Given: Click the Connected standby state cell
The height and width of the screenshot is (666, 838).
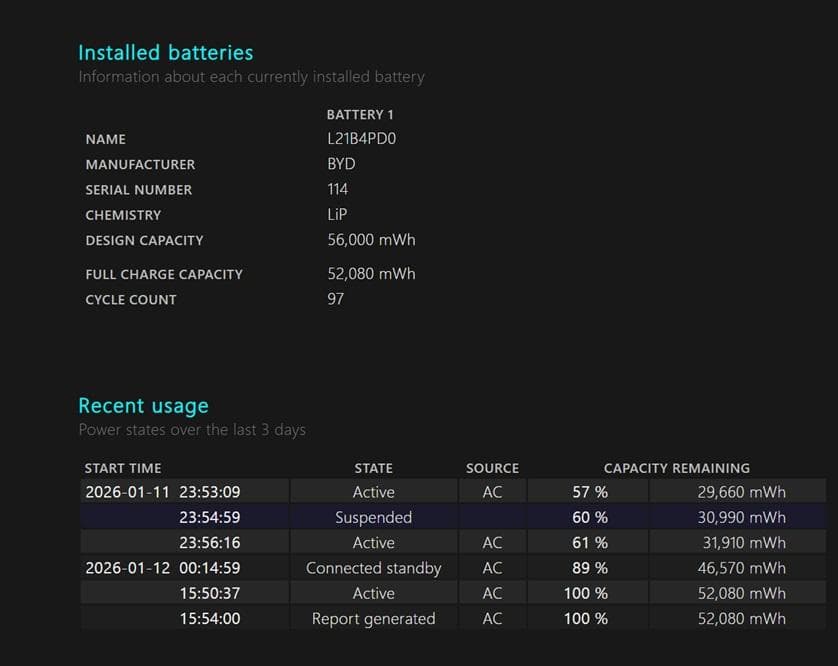Looking at the screenshot, I should pyautogui.click(x=373, y=568).
